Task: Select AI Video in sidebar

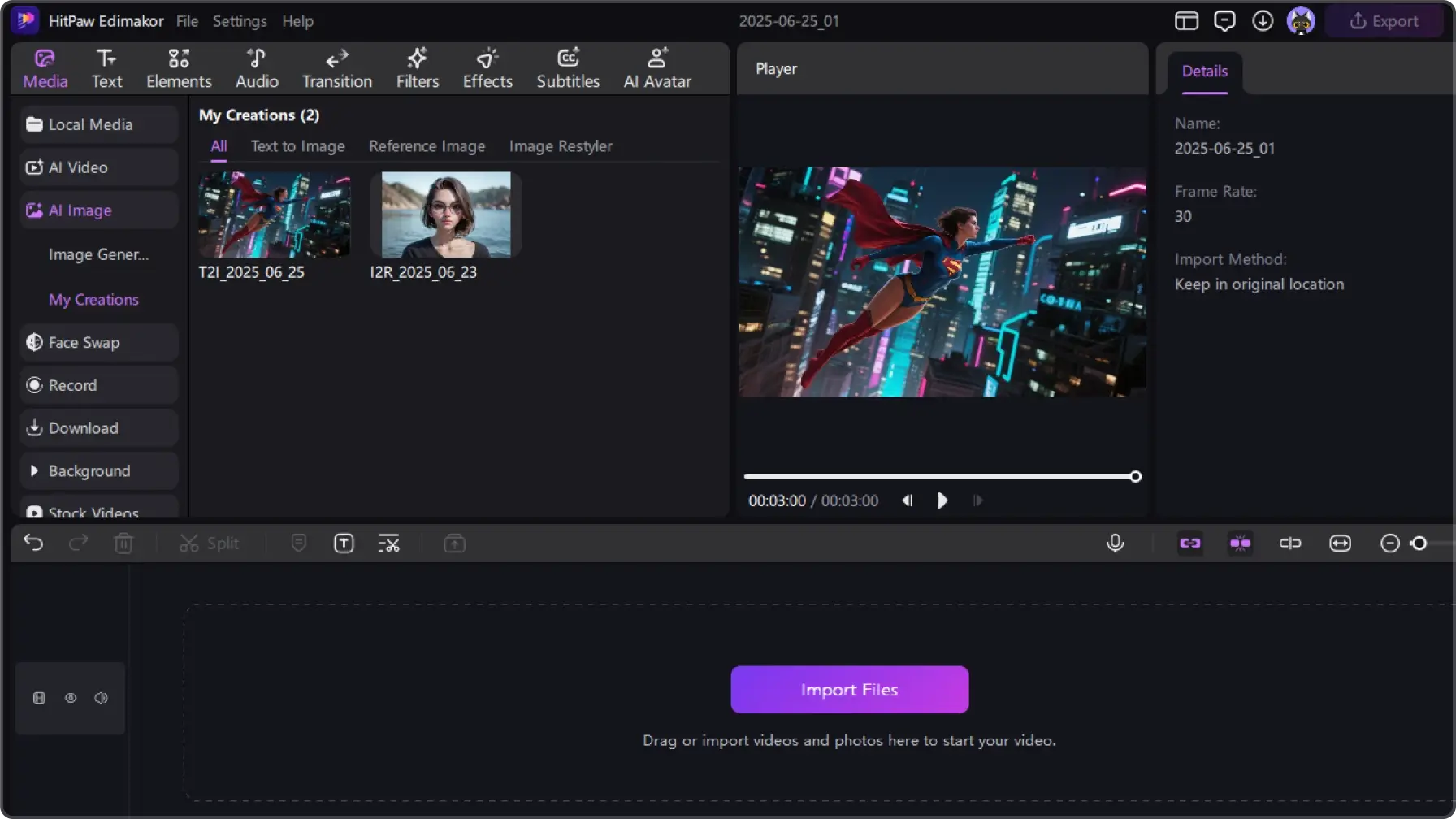Action: click(x=99, y=167)
